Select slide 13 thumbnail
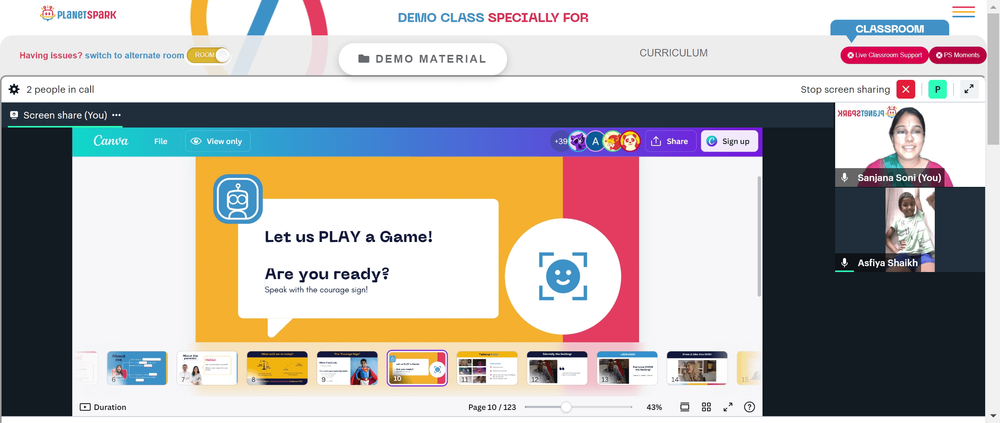The height and width of the screenshot is (423, 1000). pos(627,368)
